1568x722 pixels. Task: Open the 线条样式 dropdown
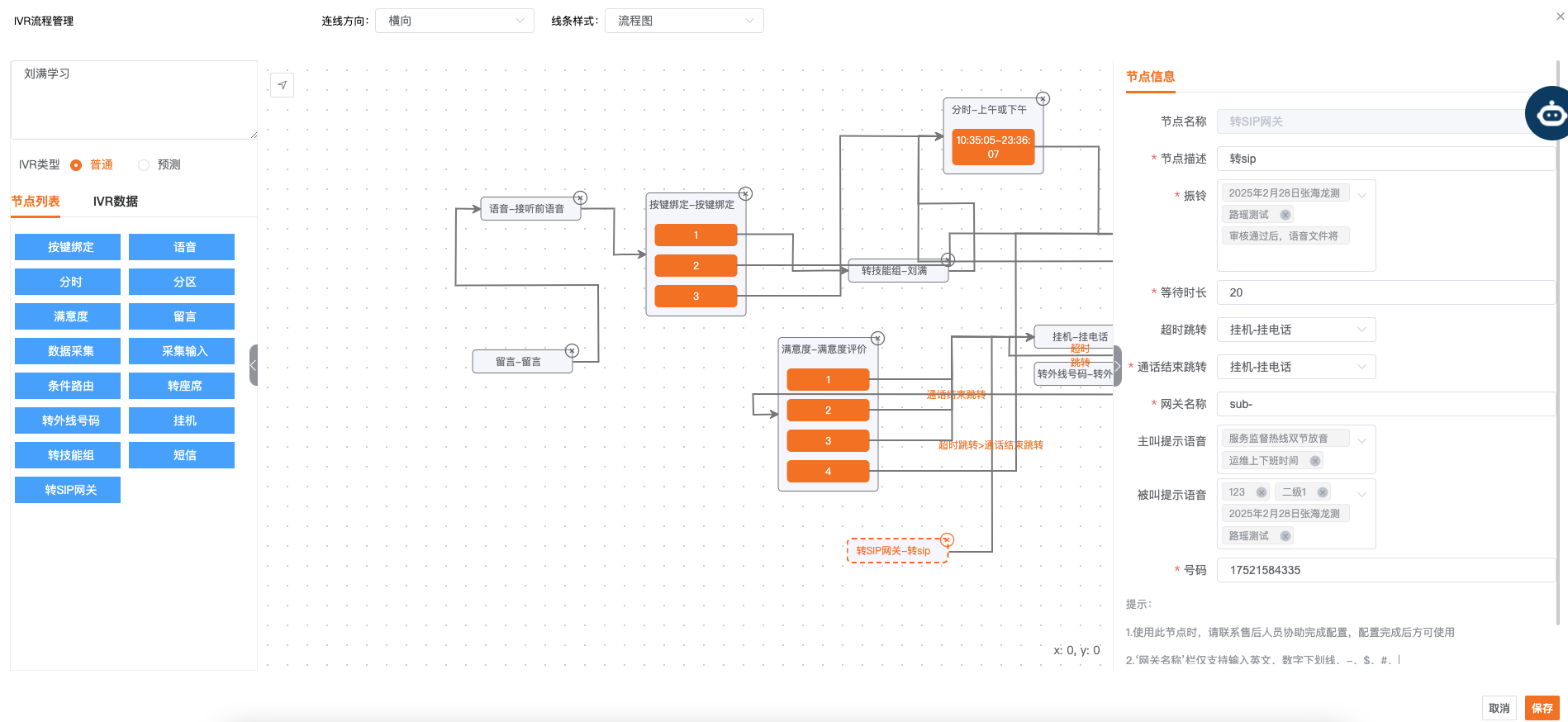pyautogui.click(x=684, y=21)
